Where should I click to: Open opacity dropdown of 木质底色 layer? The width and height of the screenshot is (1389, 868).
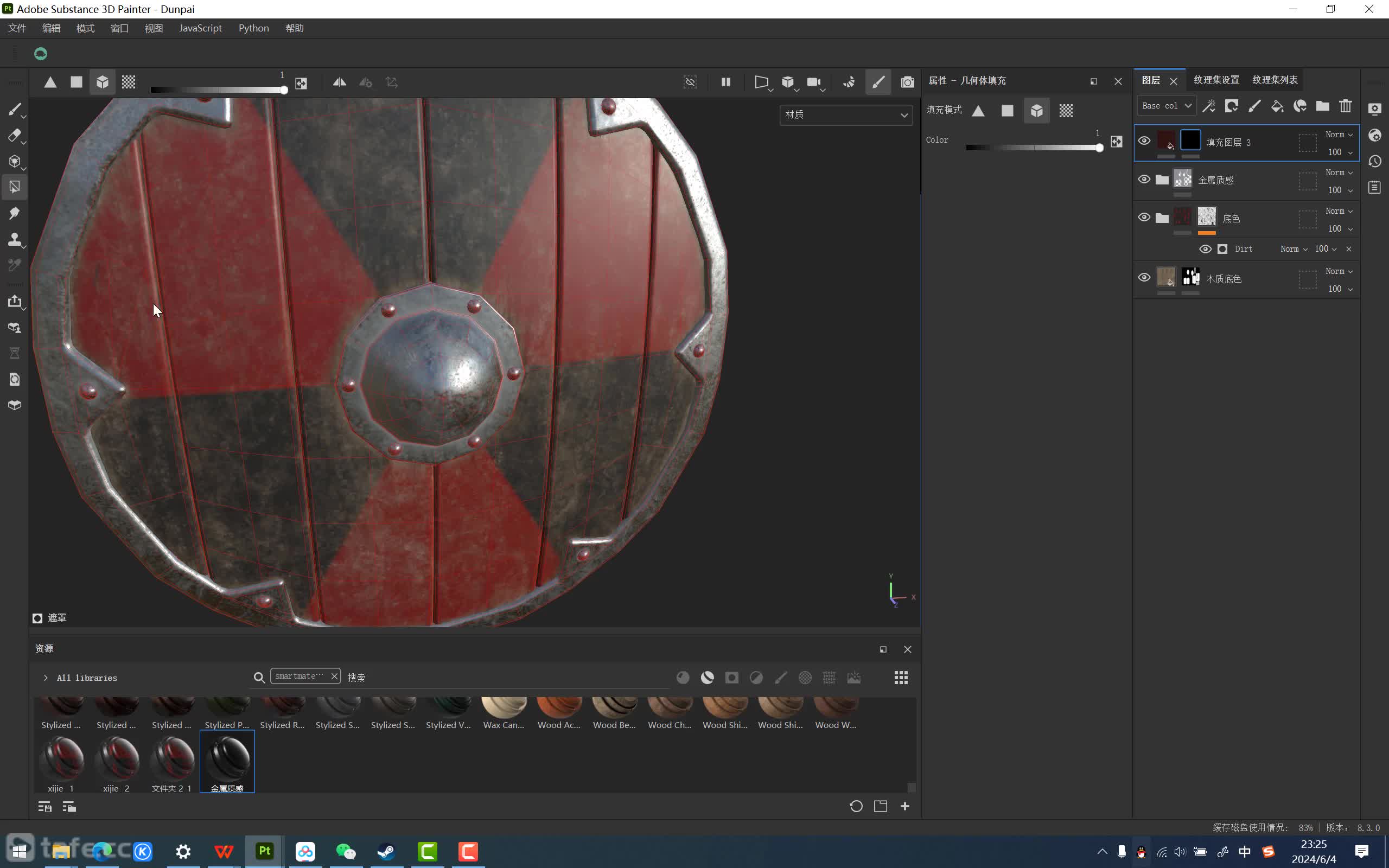click(1340, 289)
